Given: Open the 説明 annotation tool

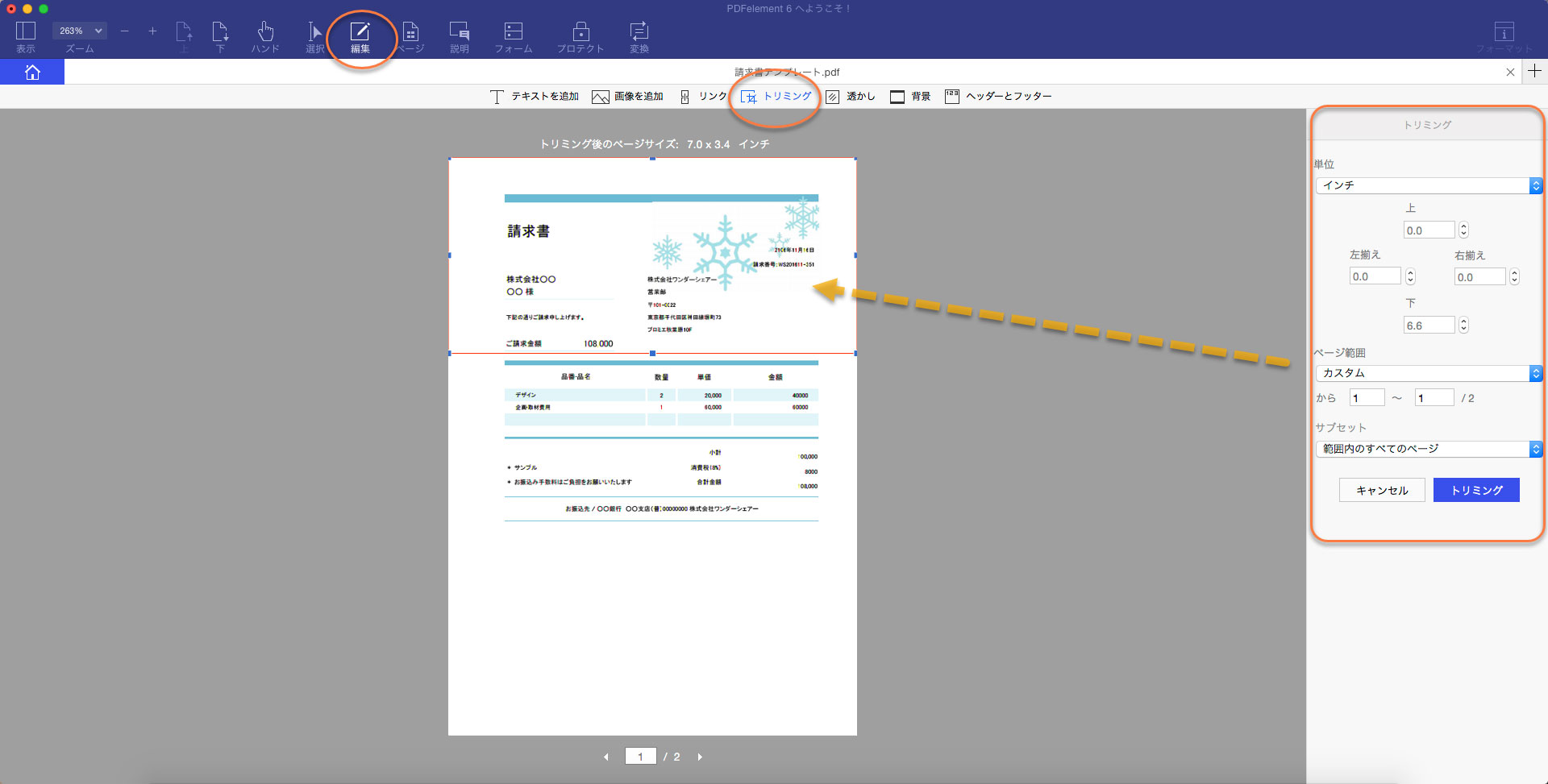Looking at the screenshot, I should tap(460, 37).
